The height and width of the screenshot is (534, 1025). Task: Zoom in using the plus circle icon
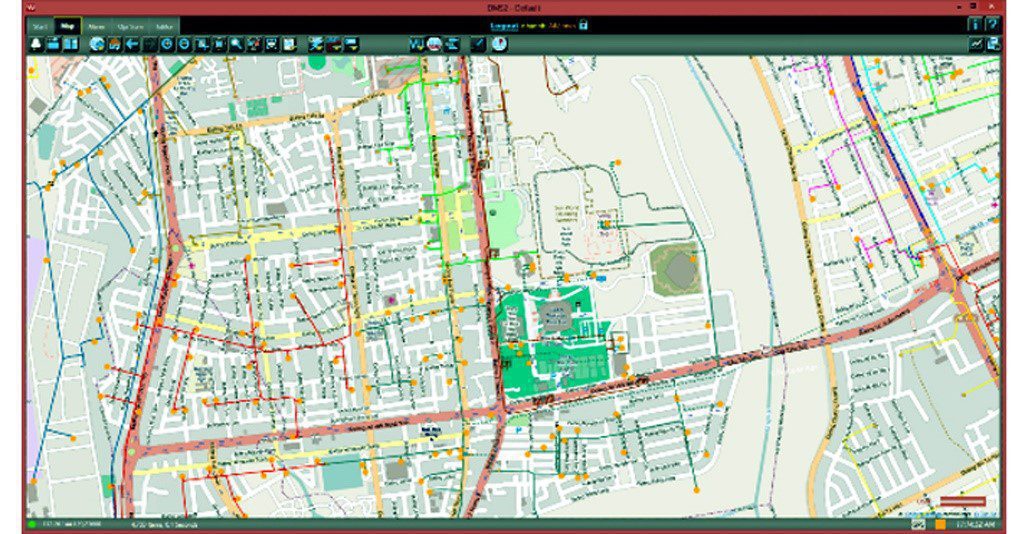167,44
